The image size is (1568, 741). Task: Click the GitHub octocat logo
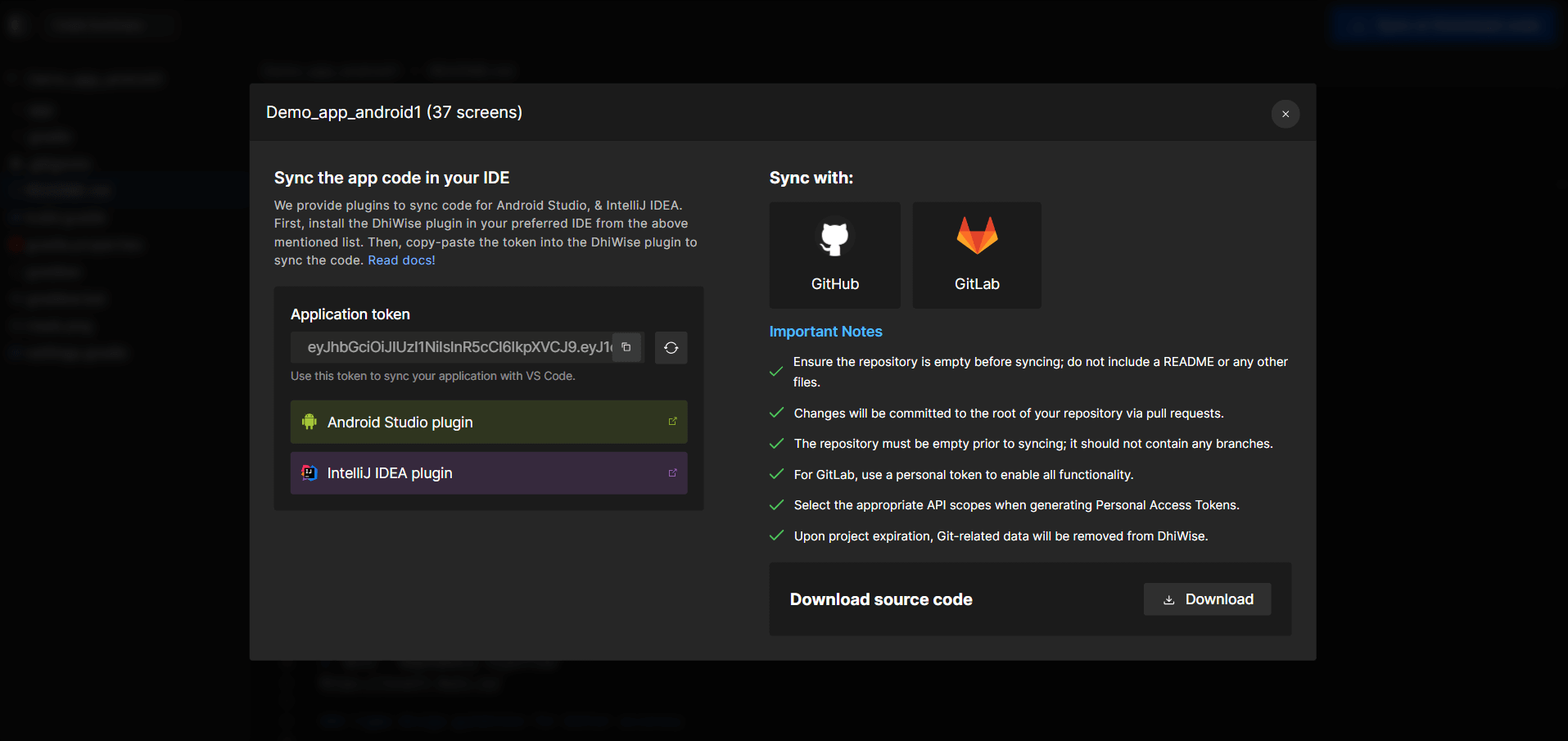pos(834,237)
